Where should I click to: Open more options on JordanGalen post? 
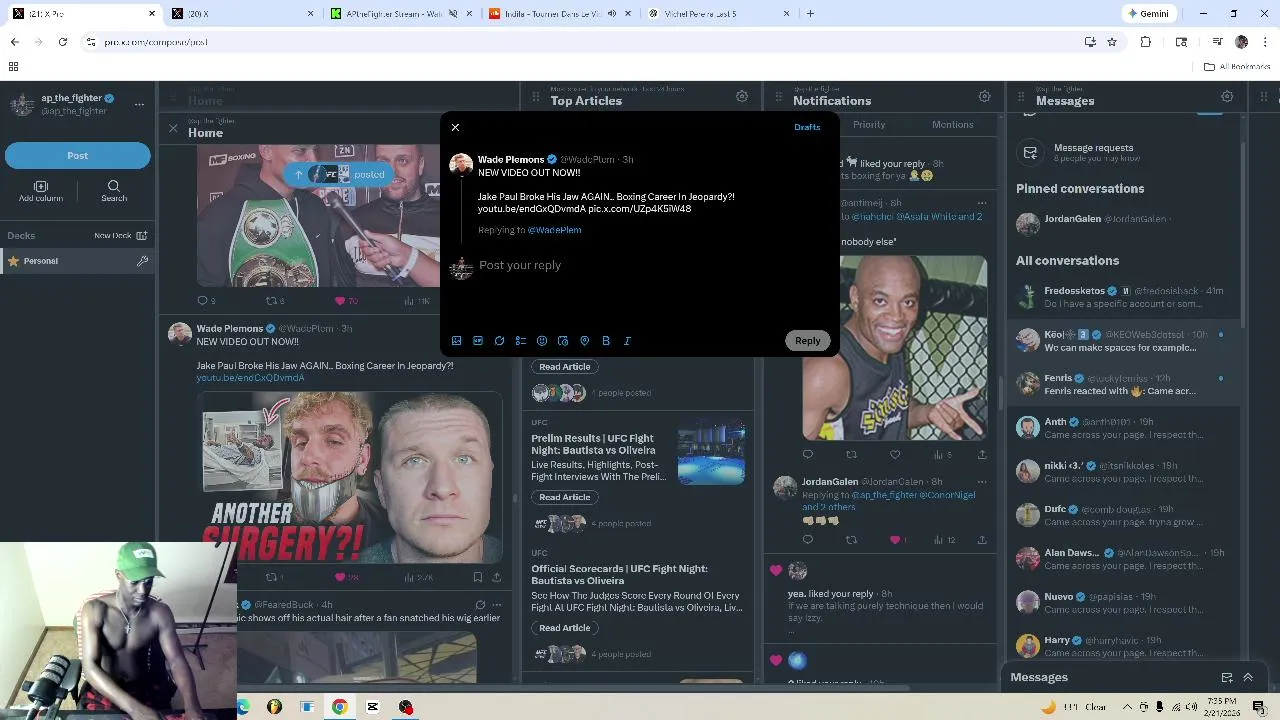[981, 482]
